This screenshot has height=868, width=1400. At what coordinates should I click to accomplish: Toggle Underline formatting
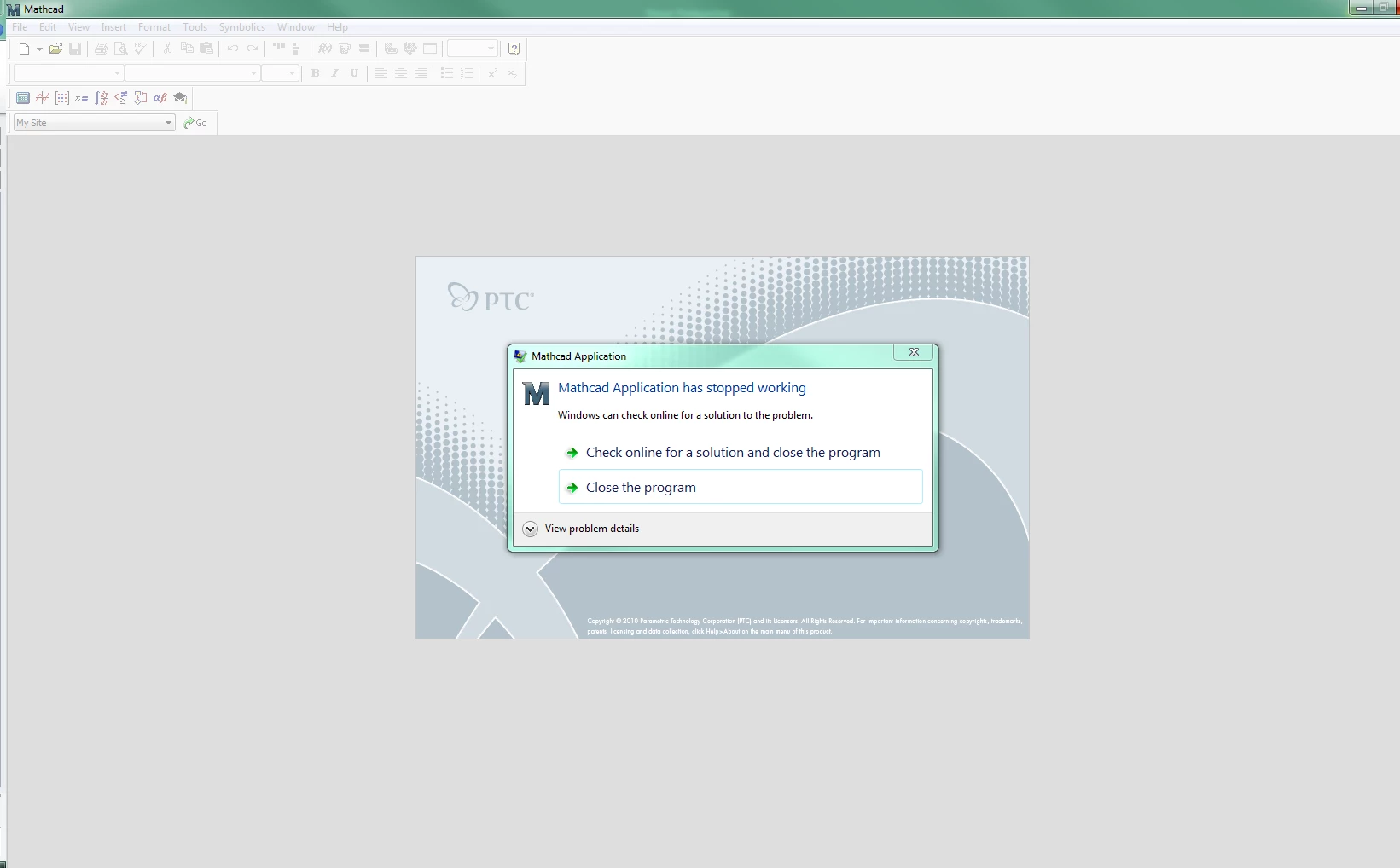tap(355, 73)
